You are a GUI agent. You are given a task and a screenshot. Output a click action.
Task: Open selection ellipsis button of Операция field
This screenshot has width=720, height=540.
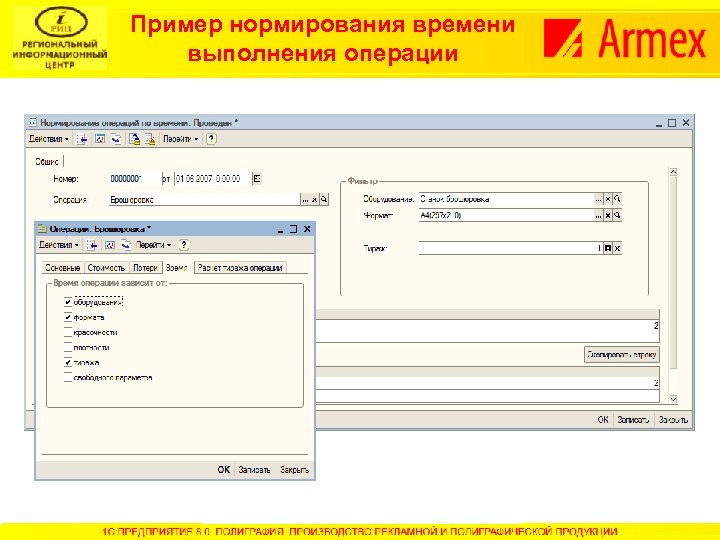tap(305, 200)
